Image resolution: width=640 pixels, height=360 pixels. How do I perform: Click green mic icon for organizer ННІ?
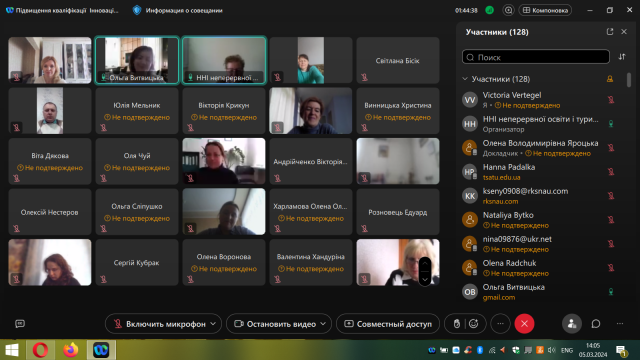[x=611, y=124]
